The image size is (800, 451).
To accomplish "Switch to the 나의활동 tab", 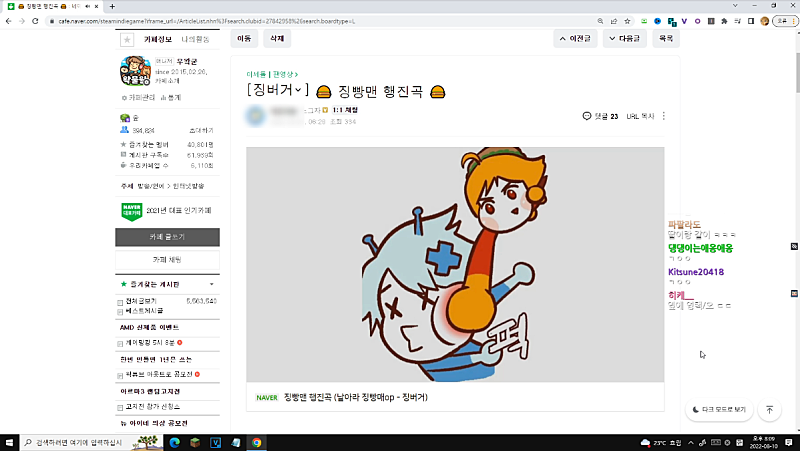I will click(195, 39).
